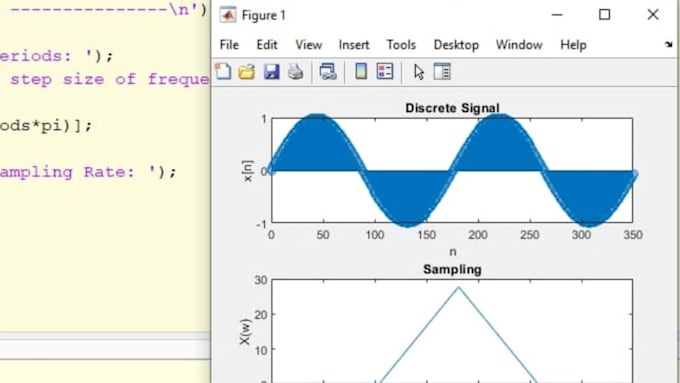Open the File menu
The image size is (680, 383).
pos(229,45)
